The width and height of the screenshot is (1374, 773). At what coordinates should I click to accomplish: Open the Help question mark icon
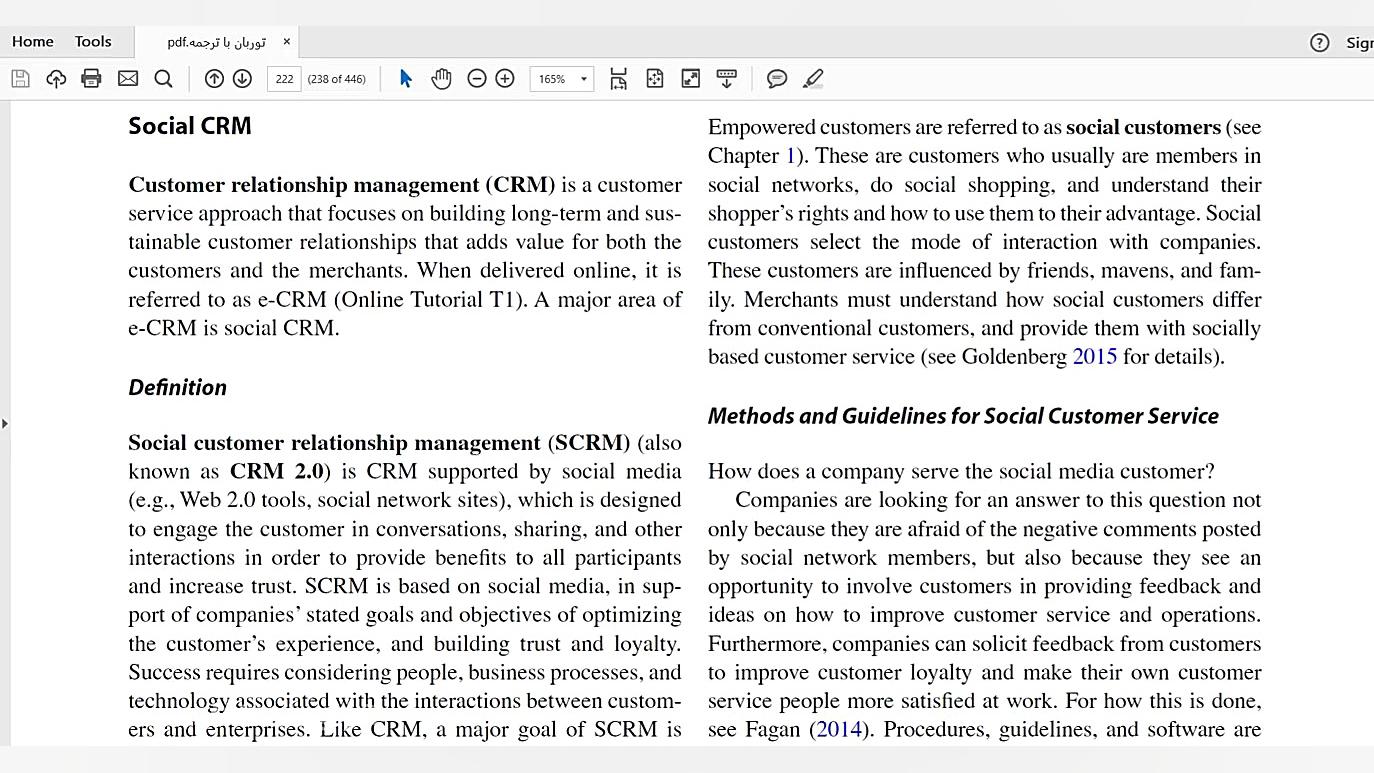tap(1320, 42)
